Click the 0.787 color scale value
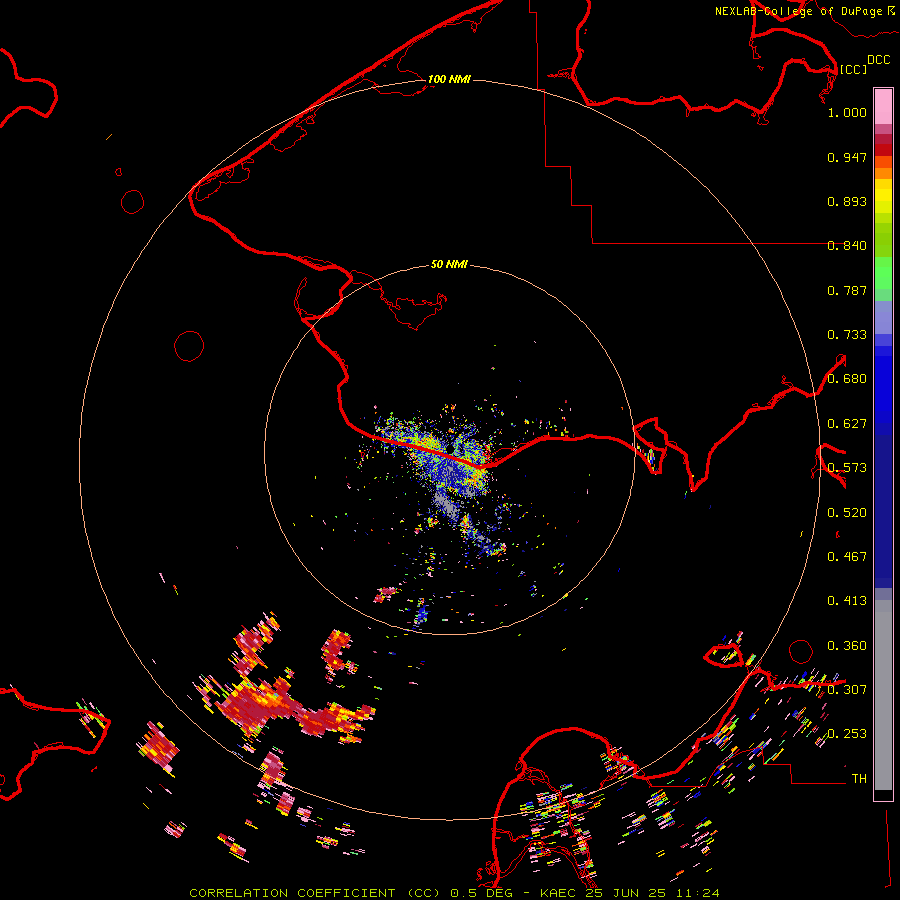900x900 pixels. (847, 290)
